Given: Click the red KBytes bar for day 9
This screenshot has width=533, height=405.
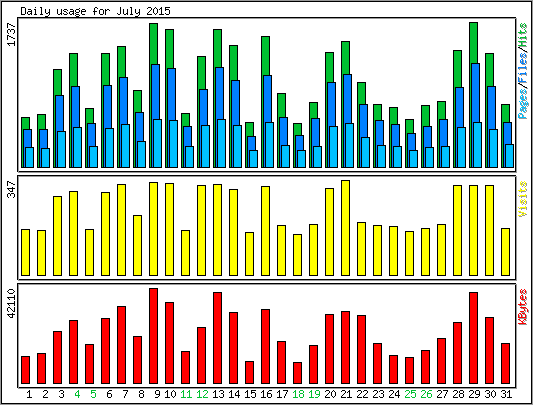Looking at the screenshot, I should 153,336.
